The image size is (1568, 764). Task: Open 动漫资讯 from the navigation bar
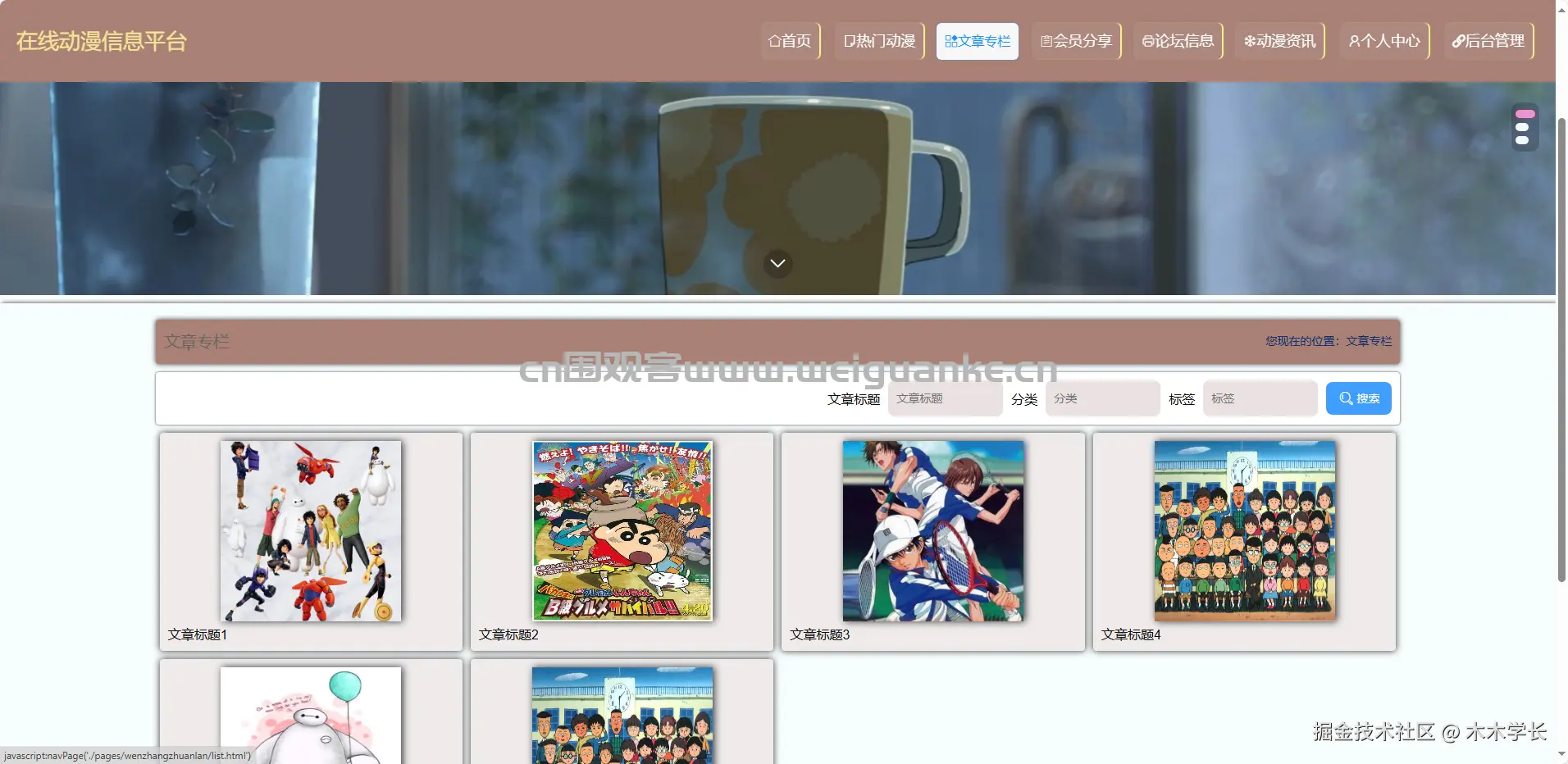point(1280,41)
